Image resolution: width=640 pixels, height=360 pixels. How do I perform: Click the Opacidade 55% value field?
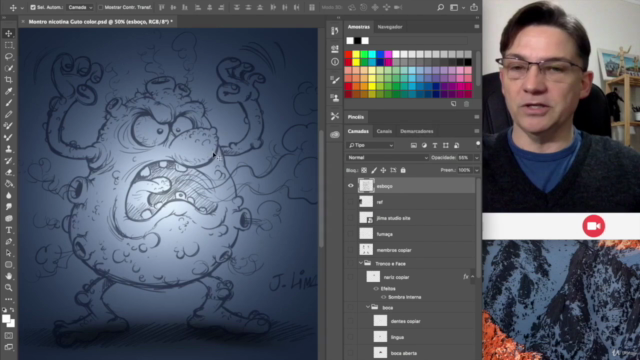(464, 158)
